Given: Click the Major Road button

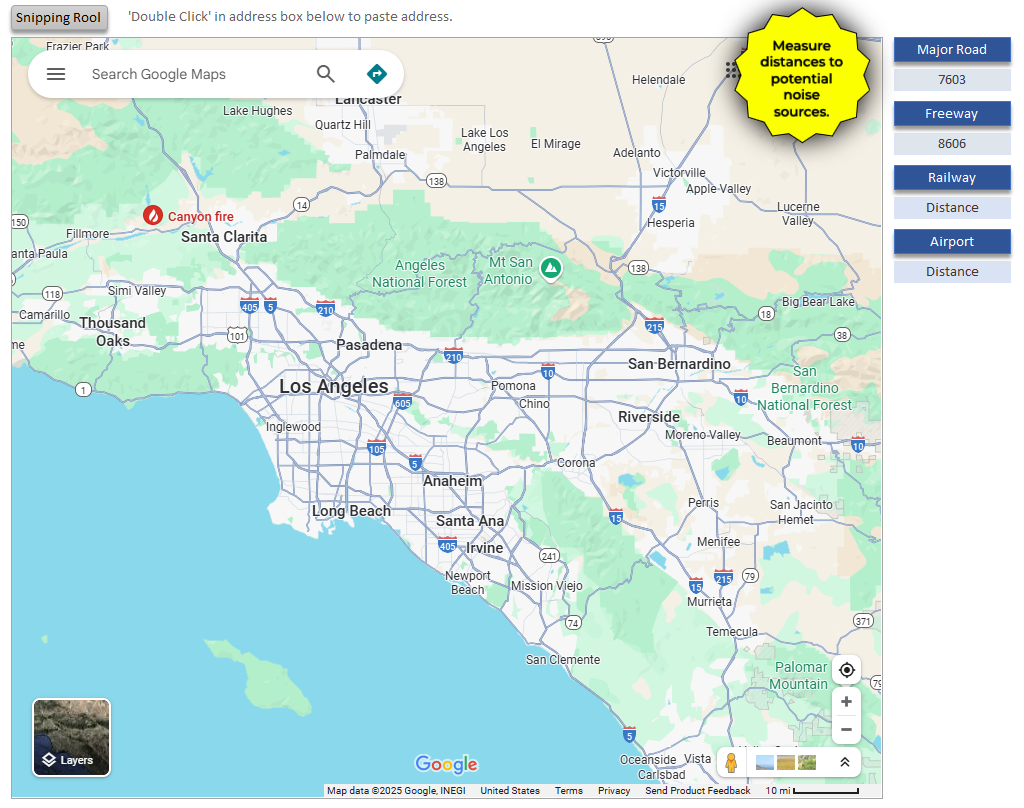Looking at the screenshot, I should point(952,50).
